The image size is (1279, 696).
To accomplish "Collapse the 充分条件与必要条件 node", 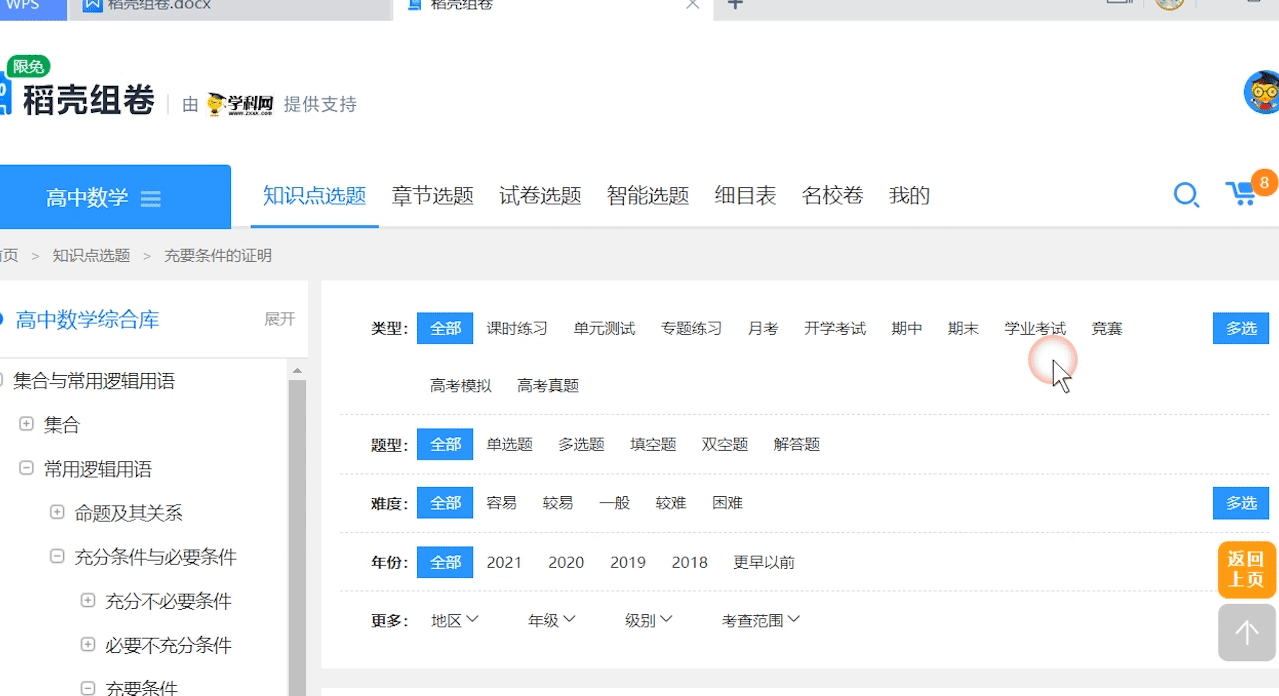I will (57, 557).
